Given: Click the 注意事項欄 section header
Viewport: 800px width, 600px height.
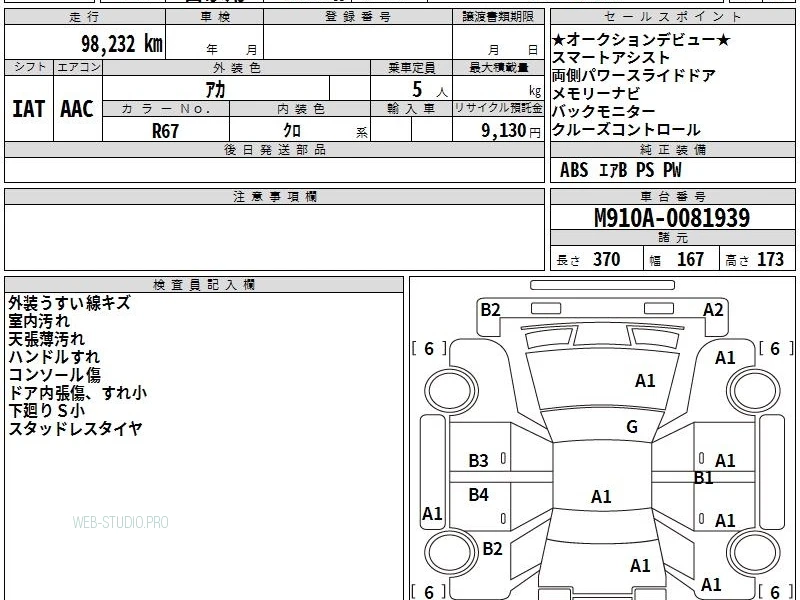Looking at the screenshot, I should click(274, 197).
